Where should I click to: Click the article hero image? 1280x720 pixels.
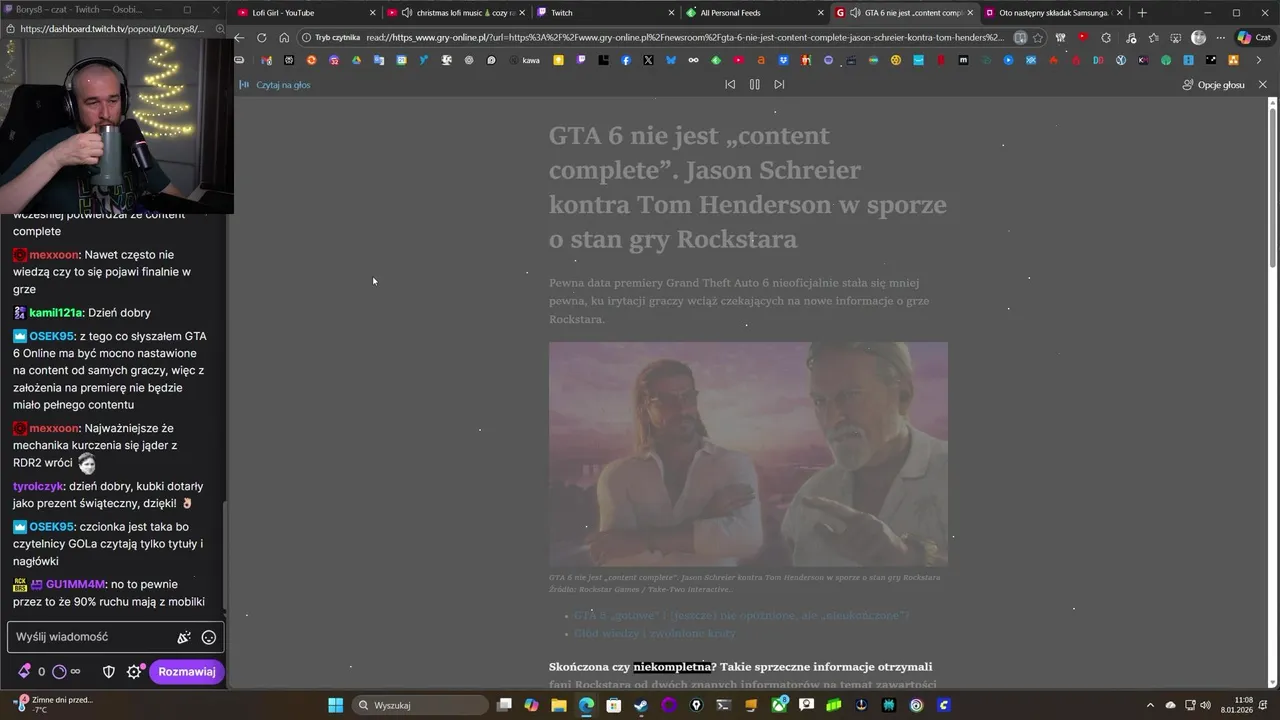(x=748, y=454)
